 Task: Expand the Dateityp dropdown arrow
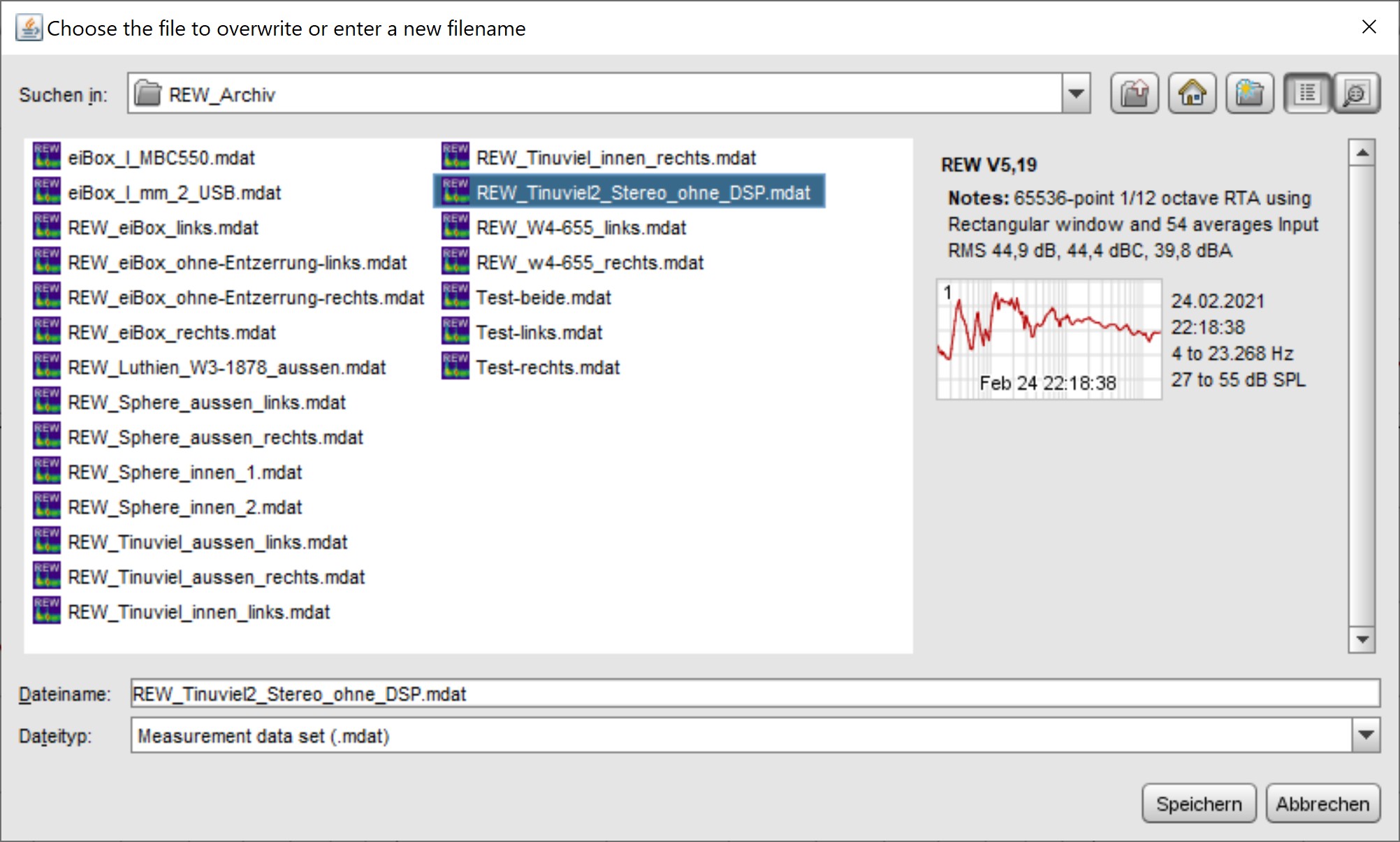point(1366,735)
